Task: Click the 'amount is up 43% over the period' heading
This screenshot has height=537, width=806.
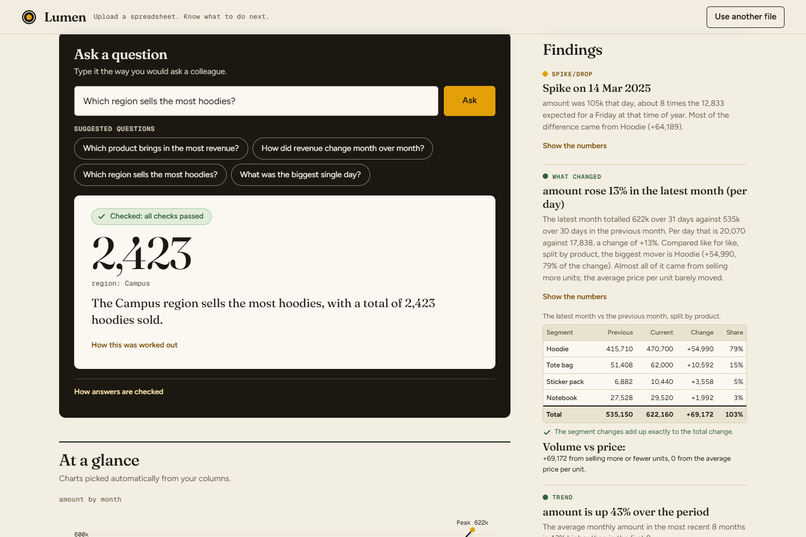Action: click(x=626, y=512)
